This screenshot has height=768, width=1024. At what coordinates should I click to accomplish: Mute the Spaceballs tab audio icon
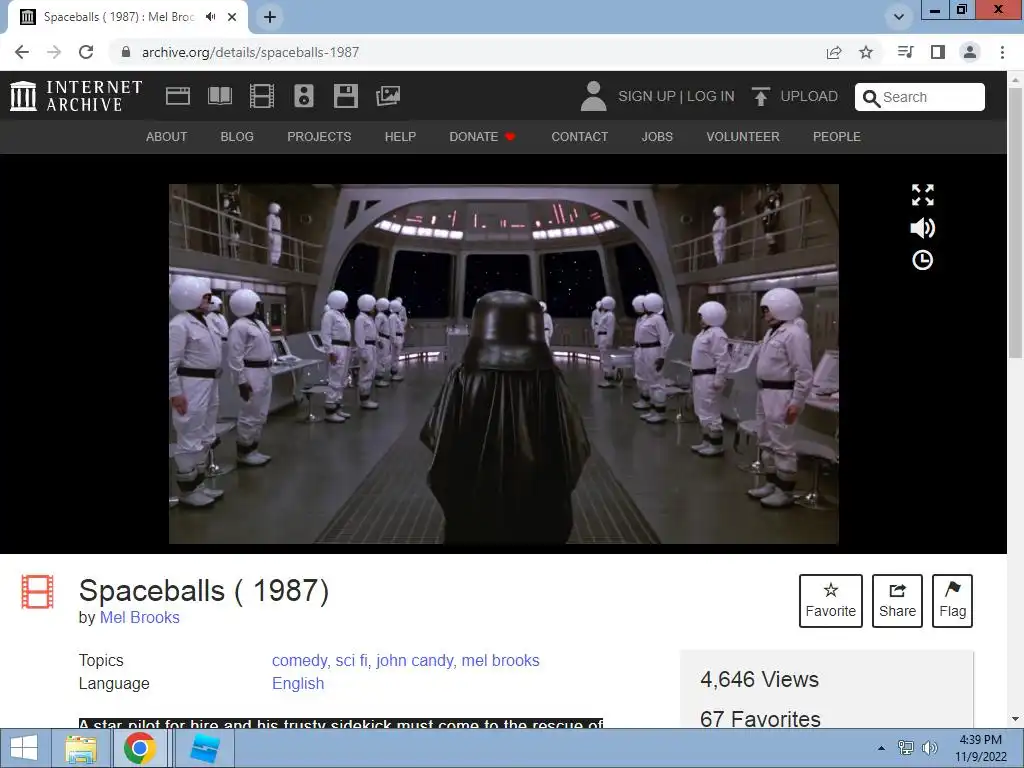[210, 17]
